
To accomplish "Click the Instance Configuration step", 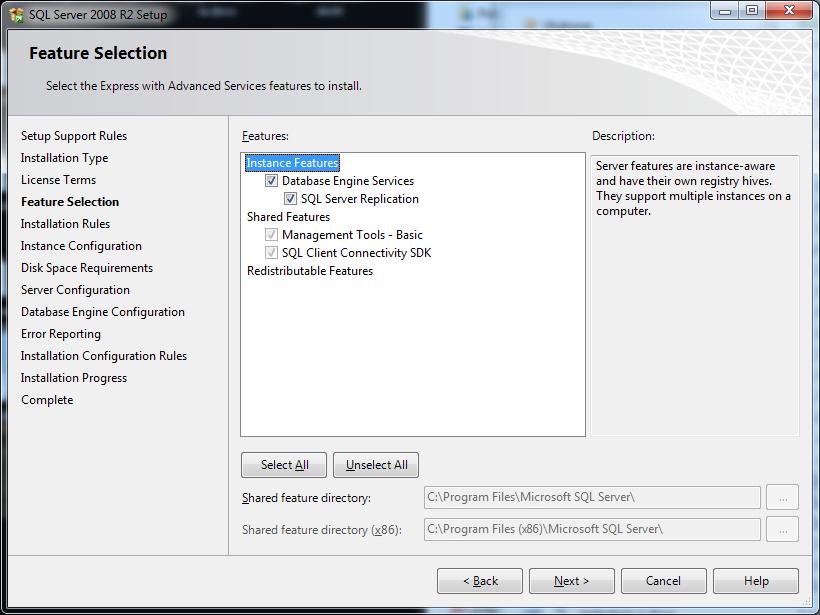I will pyautogui.click(x=81, y=246).
